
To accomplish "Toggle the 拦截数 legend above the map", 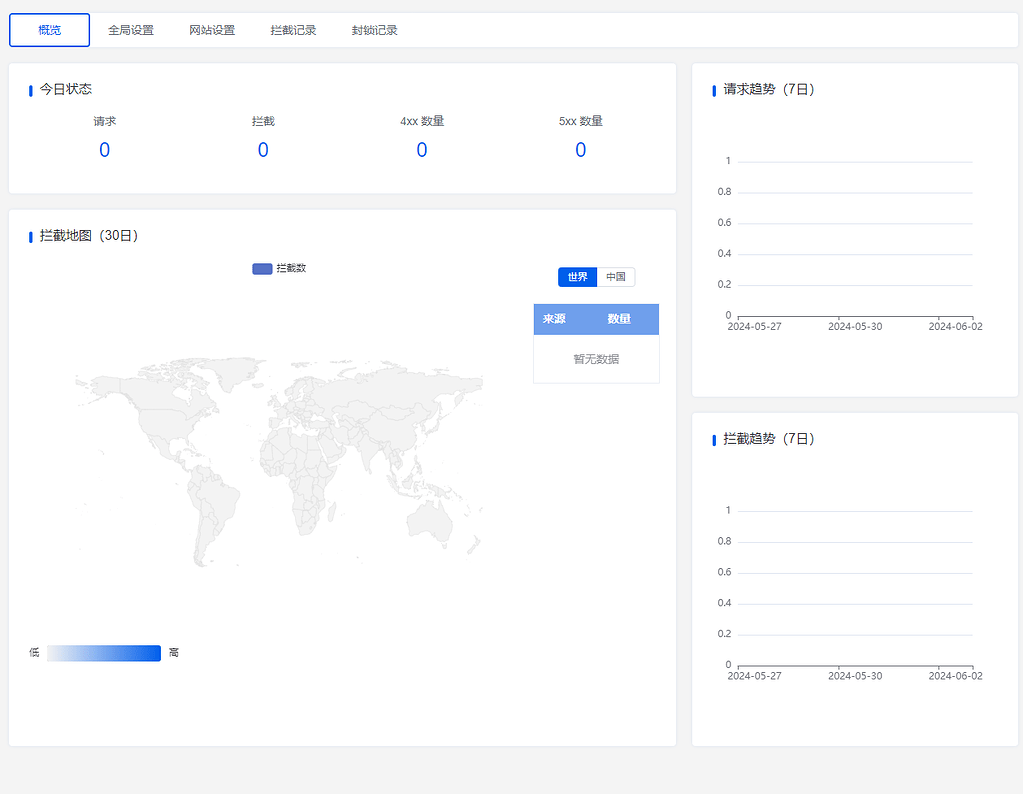I will [279, 268].
